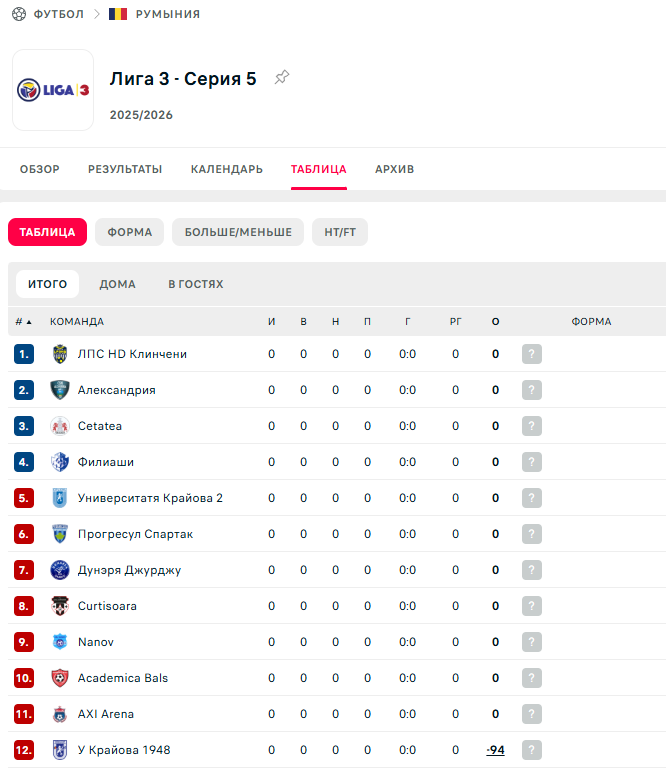Viewport: 666px width, 768px height.
Task: Click the pin icon next to league title
Action: pos(282,78)
